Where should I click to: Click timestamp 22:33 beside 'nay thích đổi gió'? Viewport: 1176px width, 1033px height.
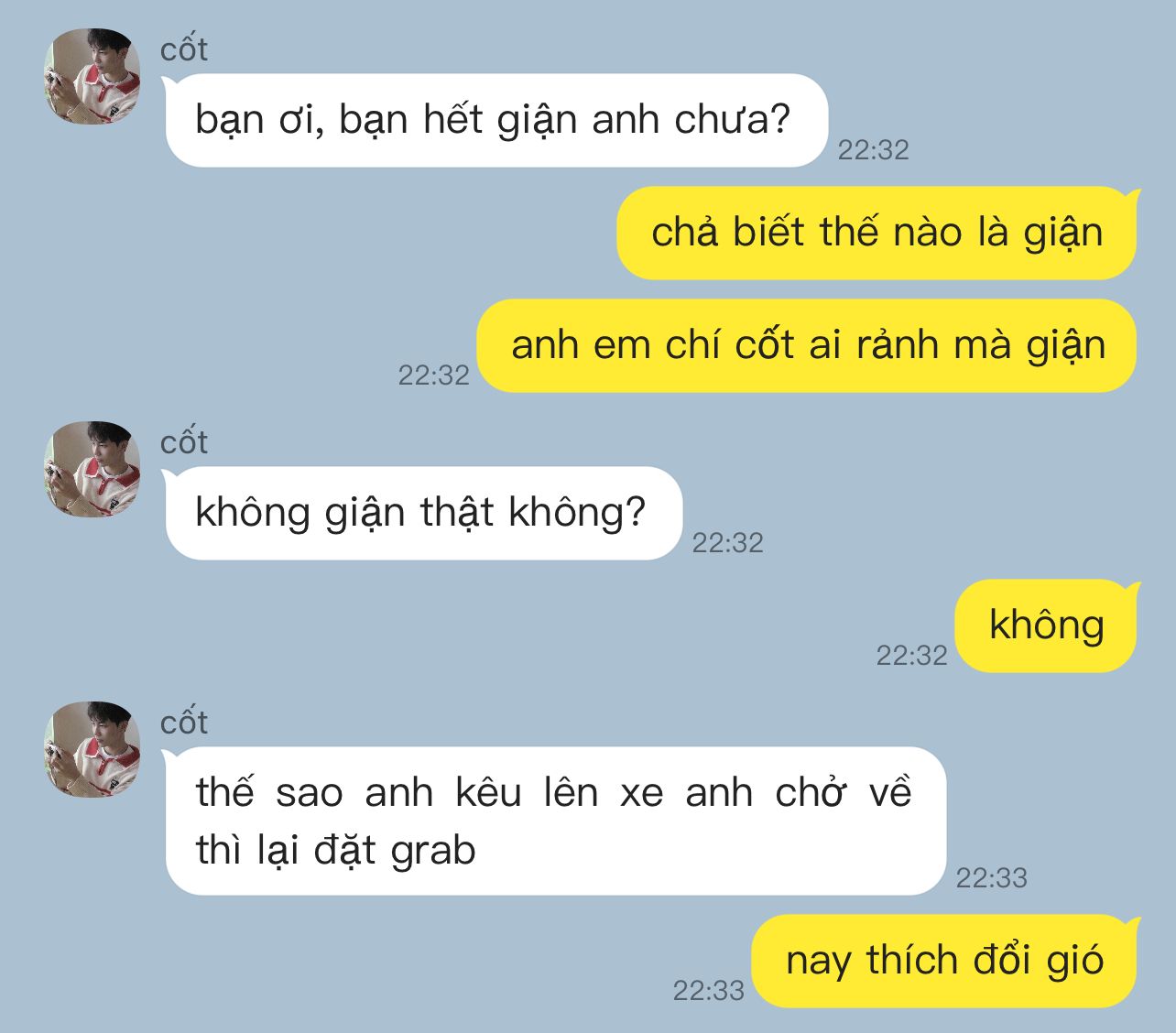point(708,991)
